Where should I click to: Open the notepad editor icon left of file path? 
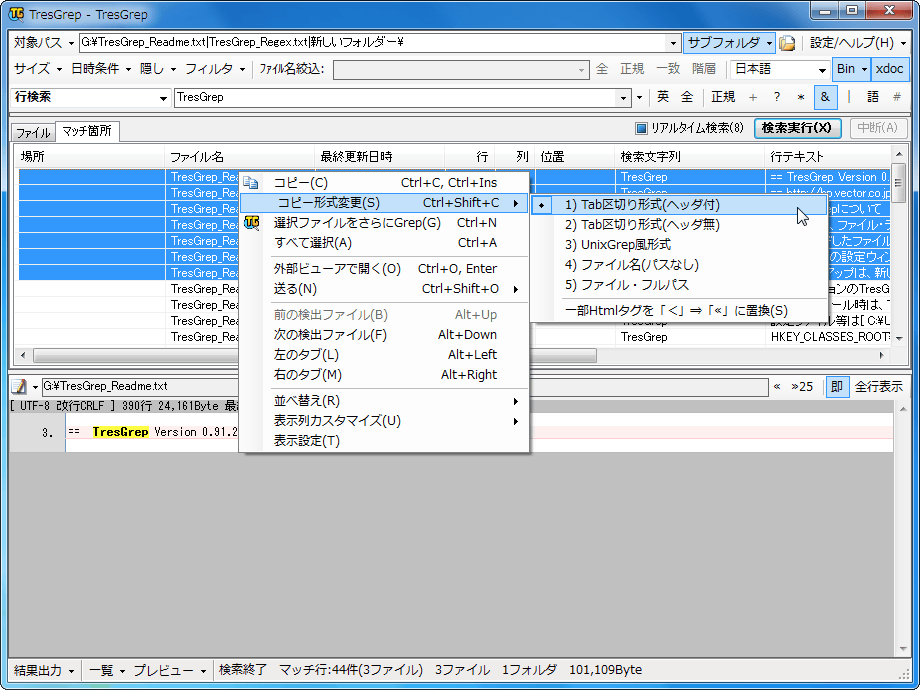tap(19, 386)
